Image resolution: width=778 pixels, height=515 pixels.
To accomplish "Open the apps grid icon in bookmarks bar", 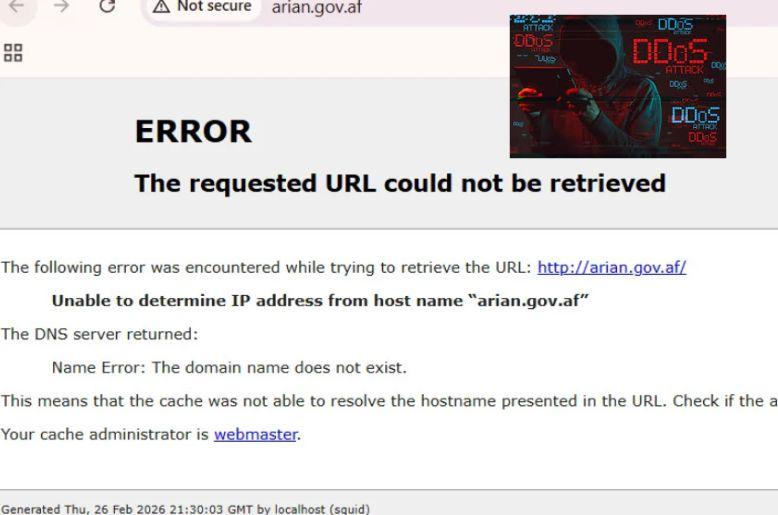I will (13, 53).
